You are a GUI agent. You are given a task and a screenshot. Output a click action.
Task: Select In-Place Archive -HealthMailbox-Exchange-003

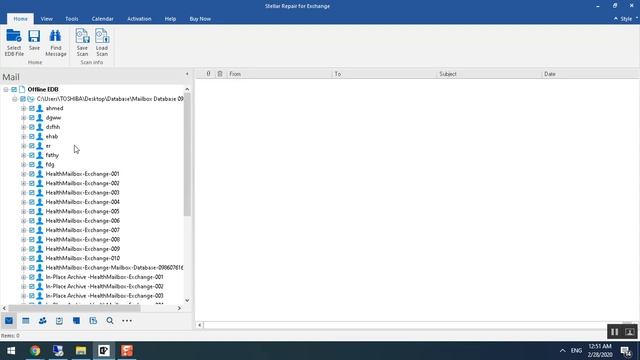click(104, 296)
